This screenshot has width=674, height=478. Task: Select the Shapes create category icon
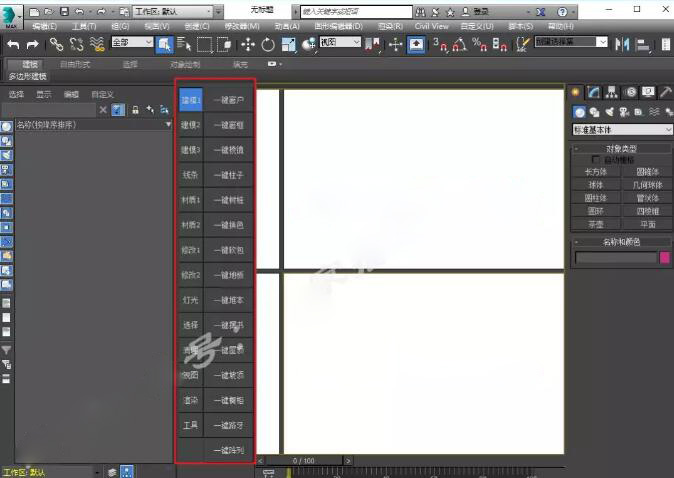[594, 112]
